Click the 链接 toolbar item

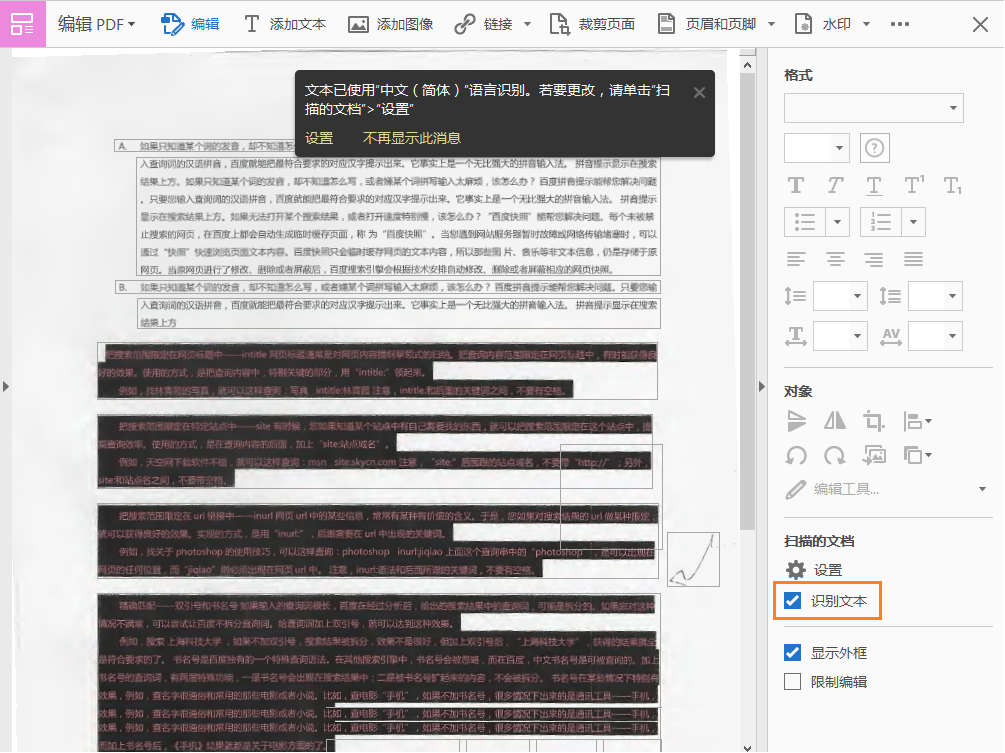pyautogui.click(x=484, y=24)
